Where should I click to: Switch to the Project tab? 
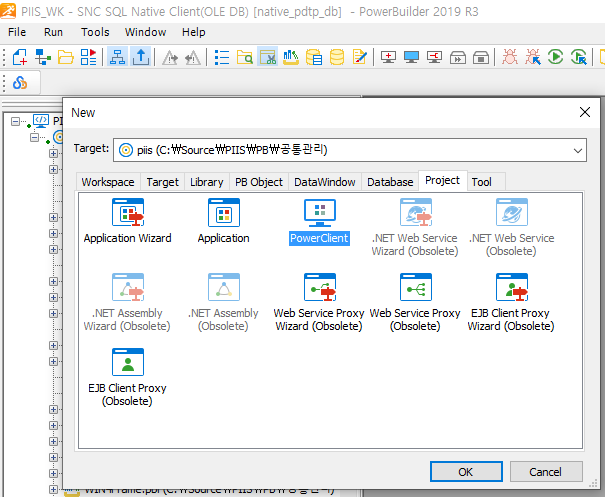click(x=443, y=181)
